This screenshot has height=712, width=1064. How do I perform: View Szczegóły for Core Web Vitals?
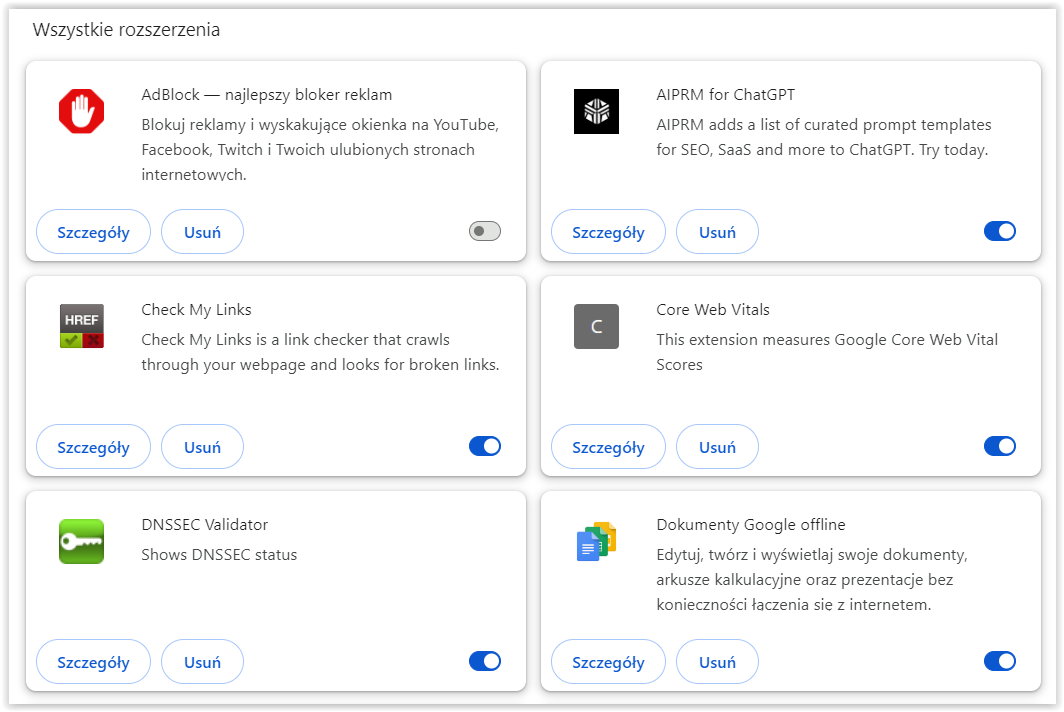click(609, 447)
